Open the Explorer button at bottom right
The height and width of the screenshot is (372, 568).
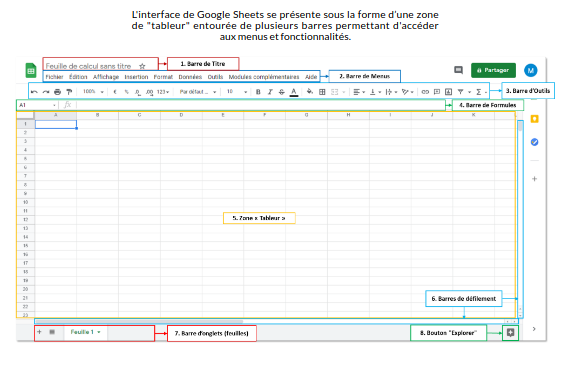click(x=510, y=333)
